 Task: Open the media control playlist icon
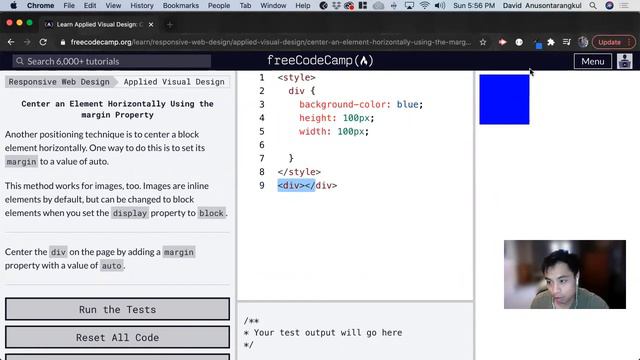click(x=567, y=42)
